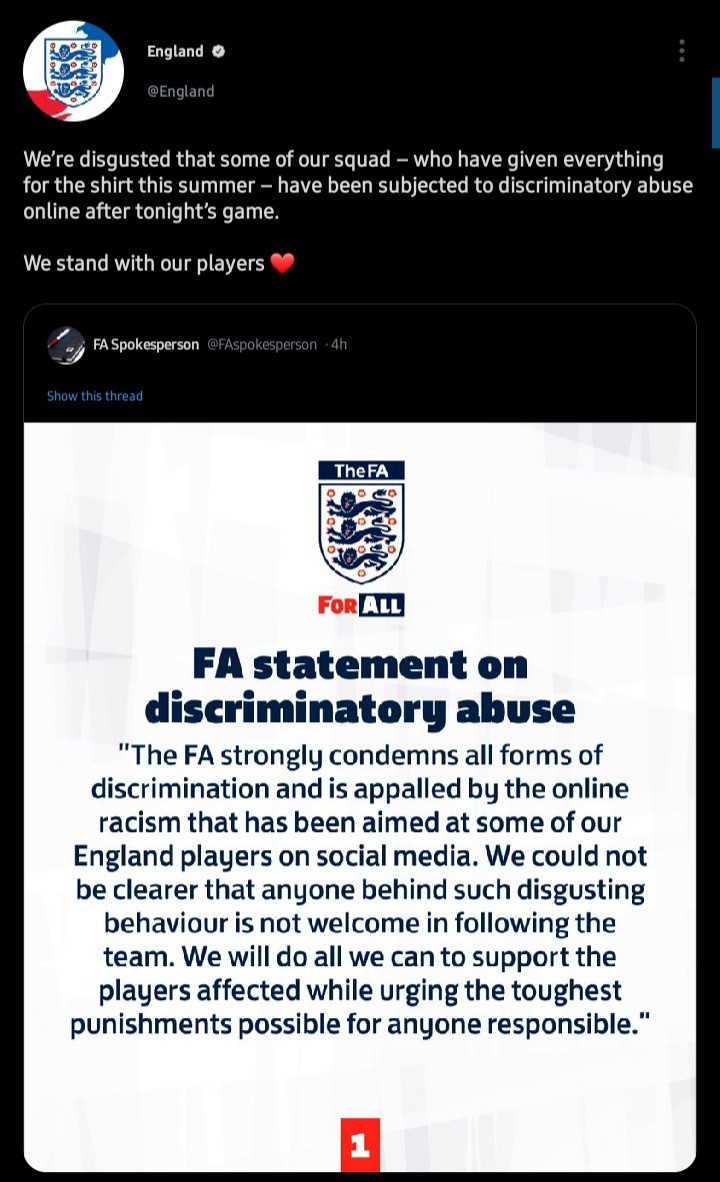Image resolution: width=720 pixels, height=1182 pixels.
Task: Open FA Spokesperson's small avatar
Action: click(x=66, y=345)
